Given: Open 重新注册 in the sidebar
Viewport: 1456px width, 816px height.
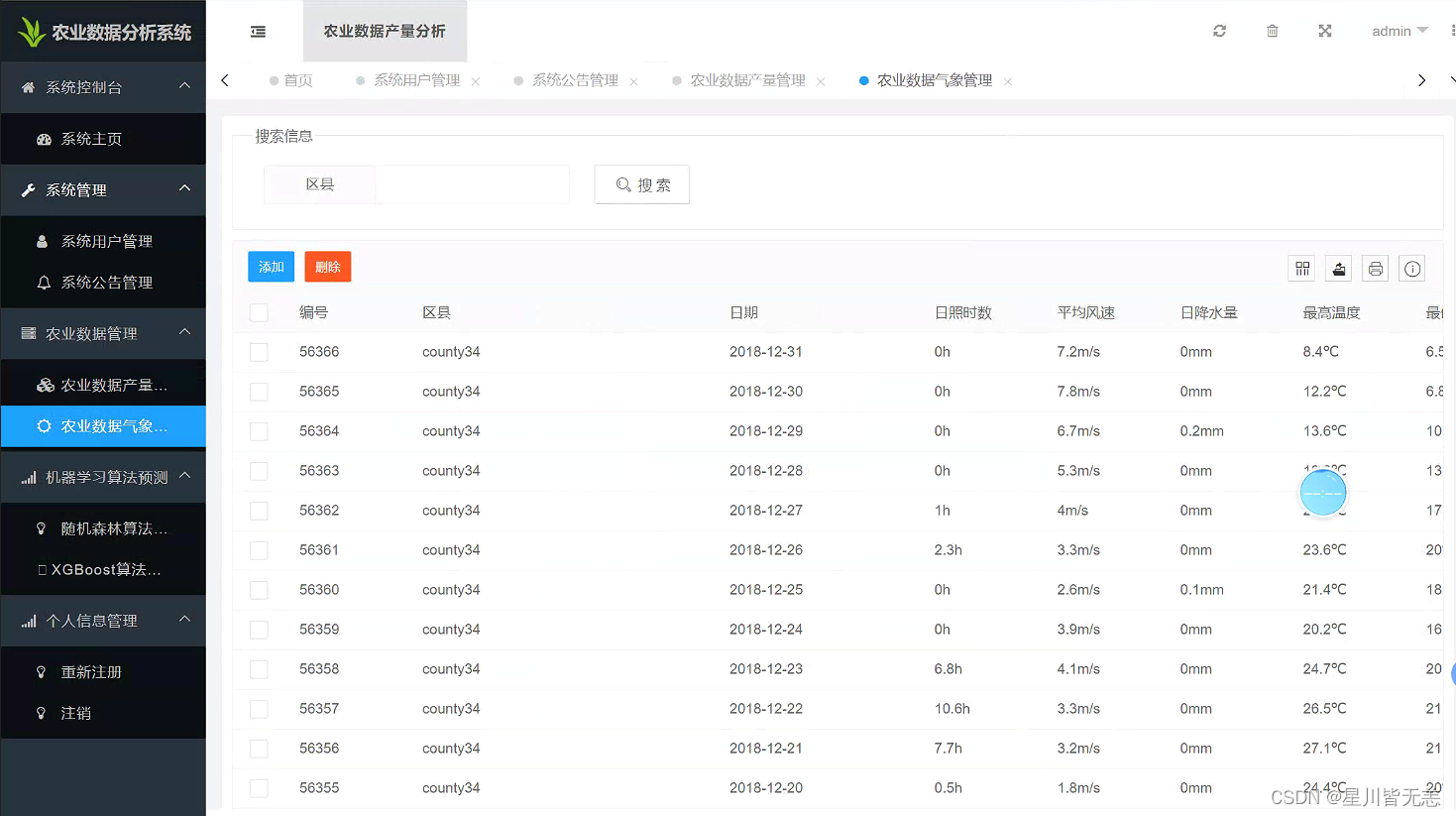Looking at the screenshot, I should coord(103,672).
